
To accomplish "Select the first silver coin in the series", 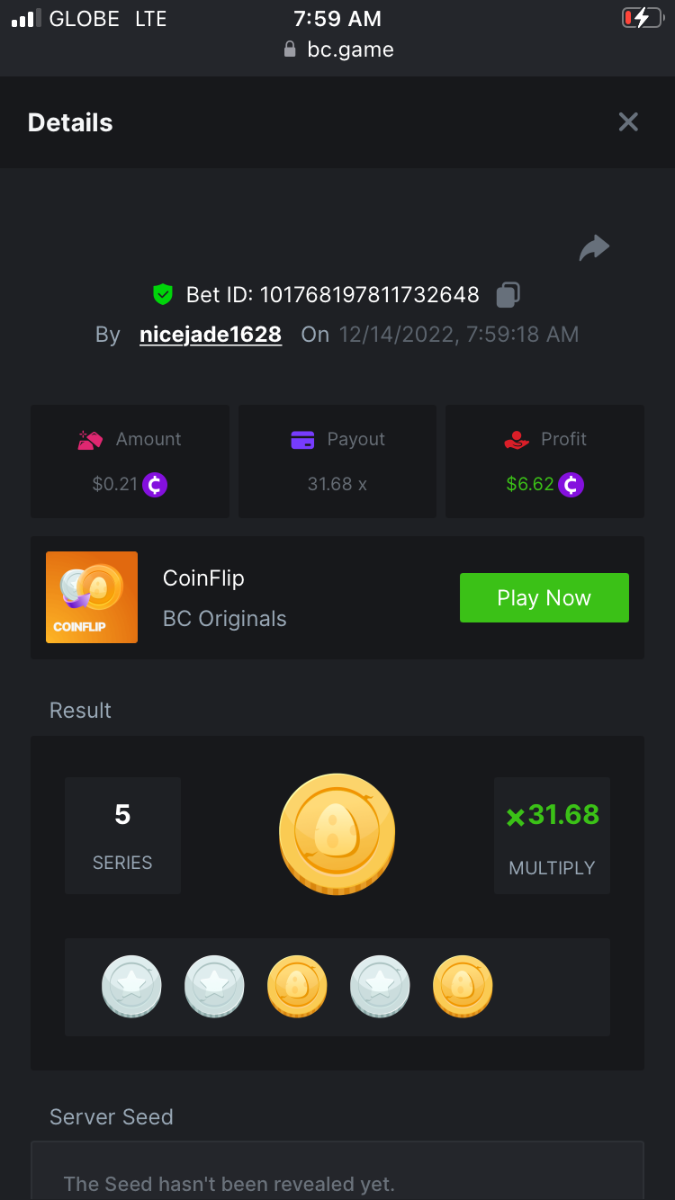I will (131, 986).
